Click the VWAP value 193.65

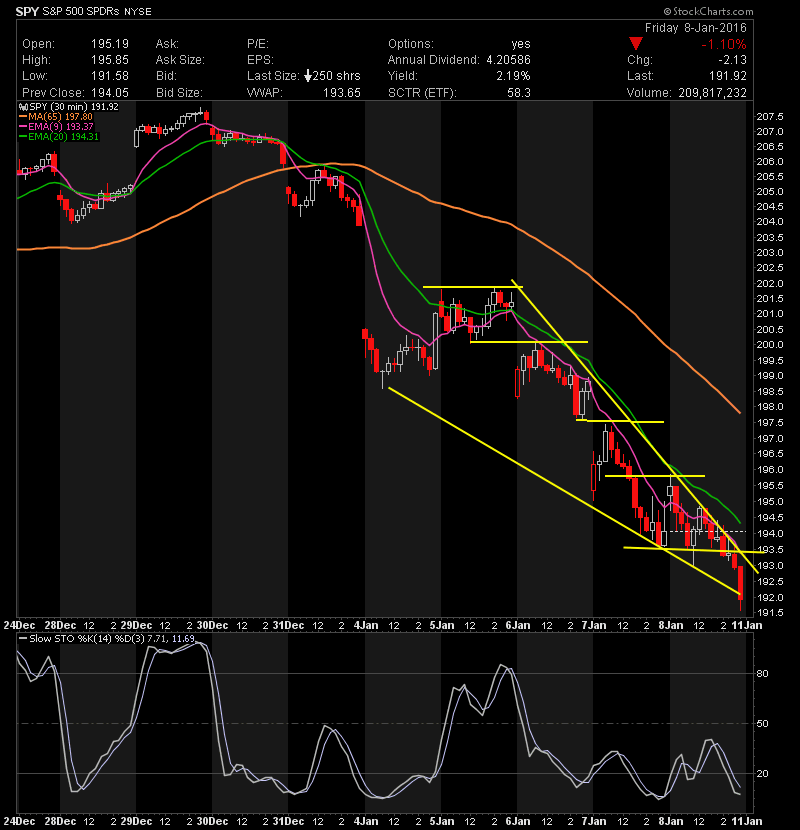(342, 93)
